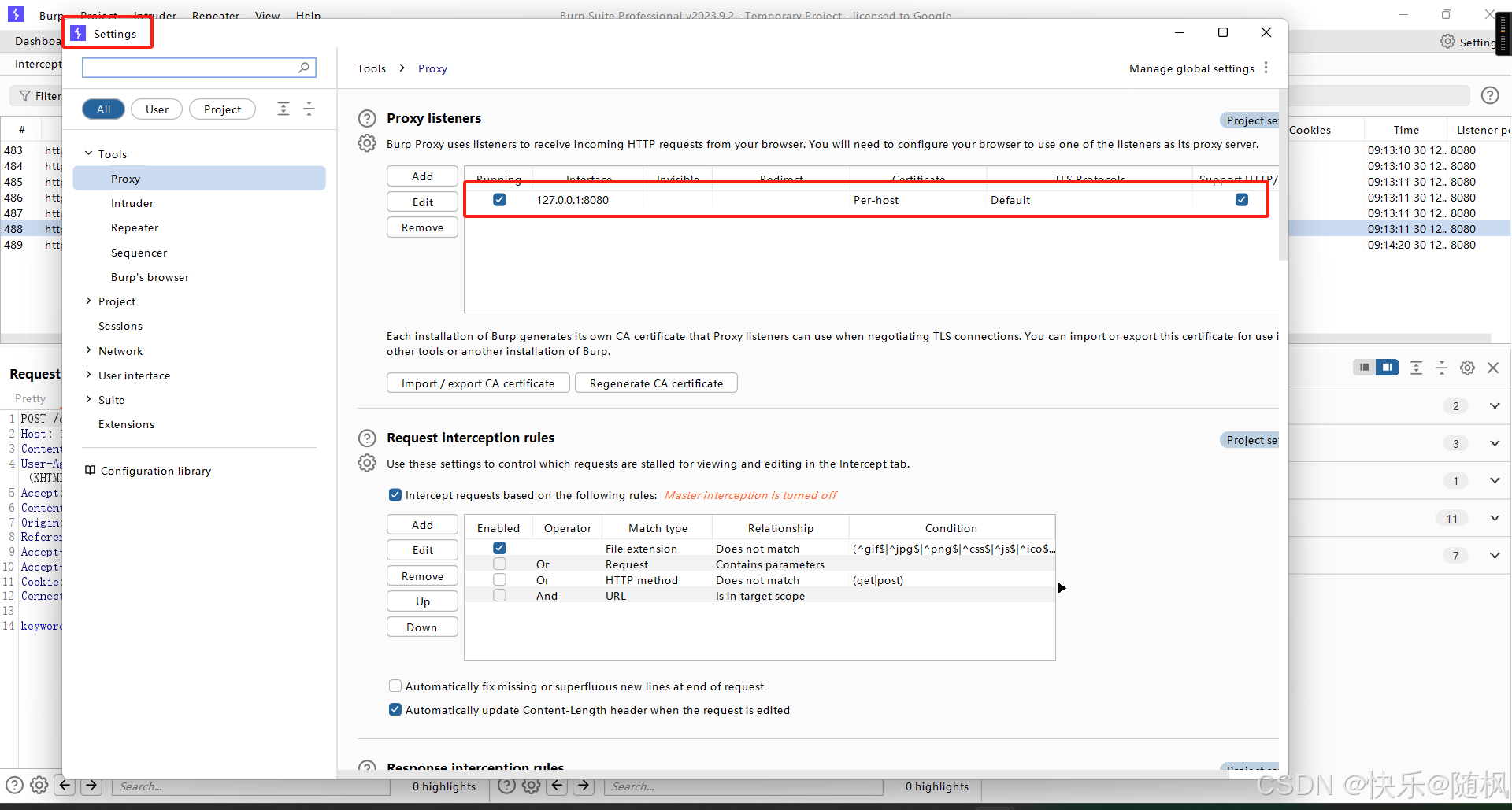Image resolution: width=1512 pixels, height=810 pixels.
Task: Click the gear icon under Proxy listeners
Action: pyautogui.click(x=367, y=143)
